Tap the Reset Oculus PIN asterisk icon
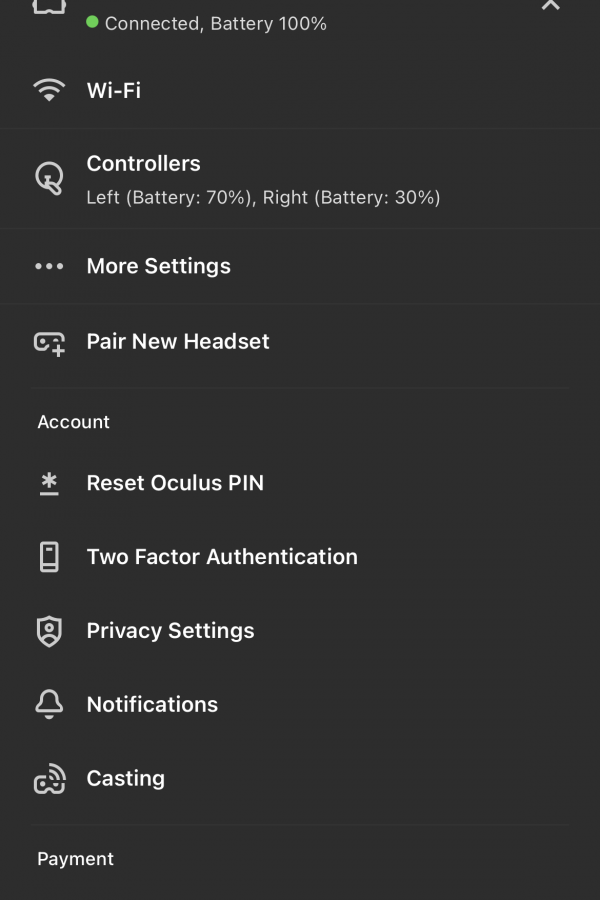 pos(49,483)
